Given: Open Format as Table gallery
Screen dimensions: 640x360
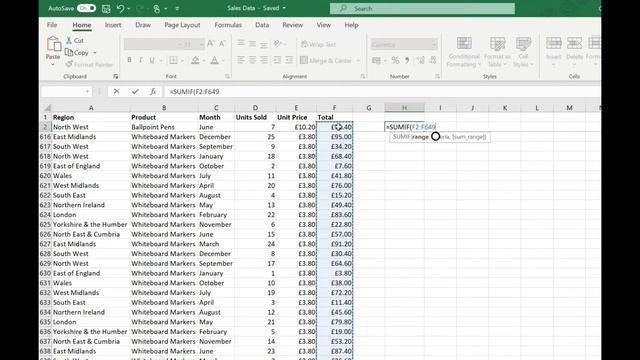Looking at the screenshot, I should (x=497, y=52).
